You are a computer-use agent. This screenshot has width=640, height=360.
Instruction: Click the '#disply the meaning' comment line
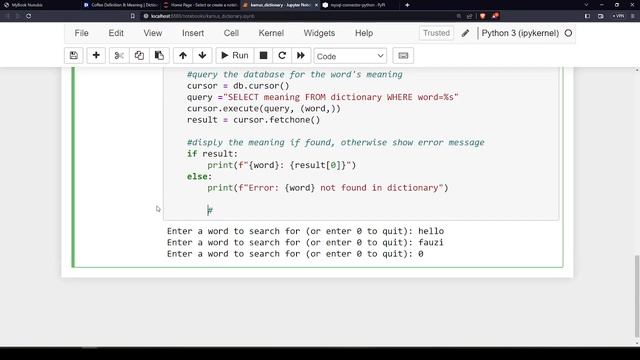pyautogui.click(x=336, y=142)
